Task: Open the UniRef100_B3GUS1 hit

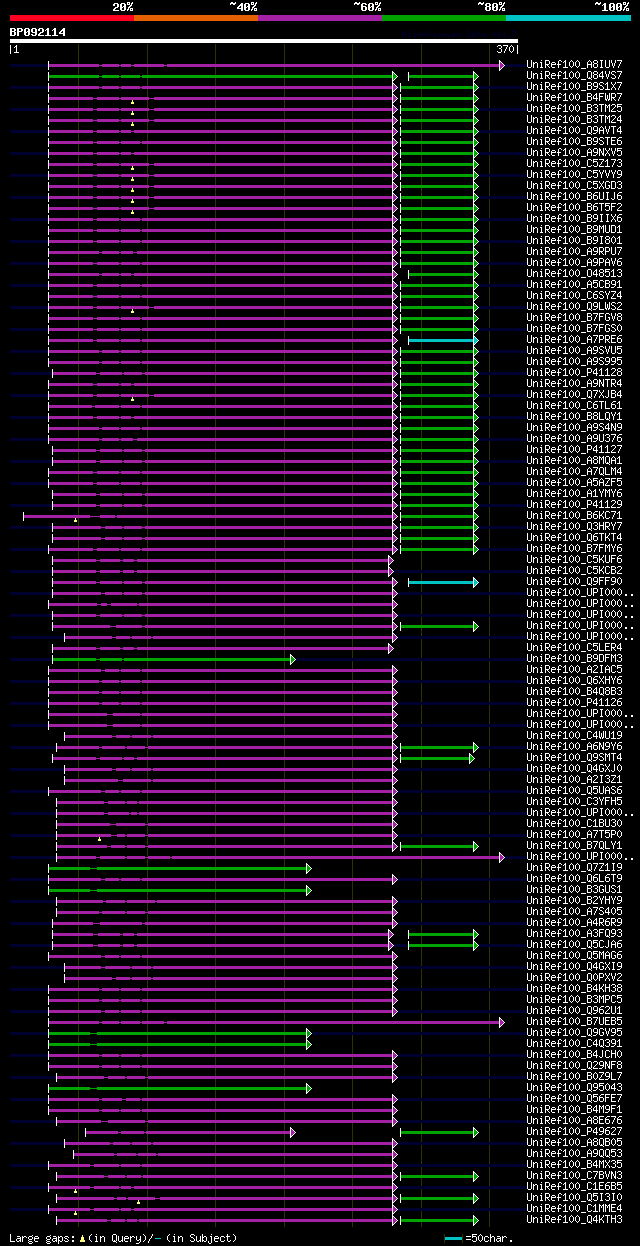Action: coord(574,890)
